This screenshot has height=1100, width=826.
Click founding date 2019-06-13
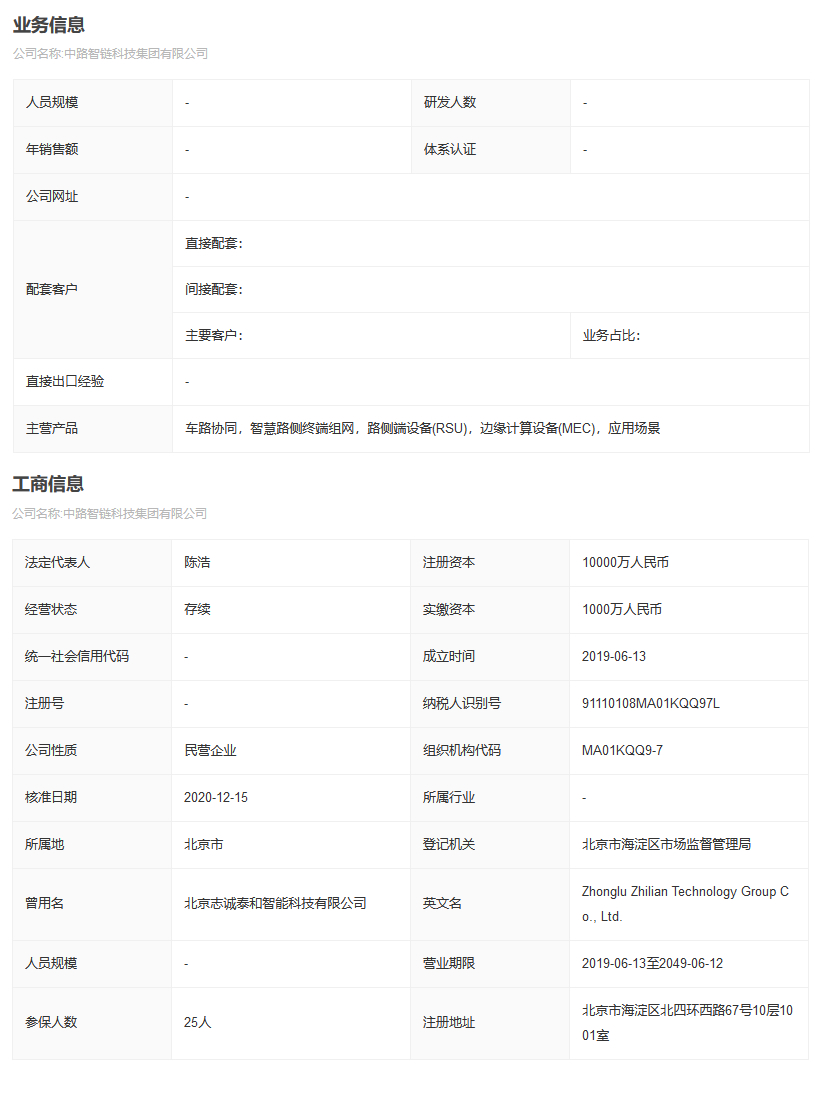[614, 657]
